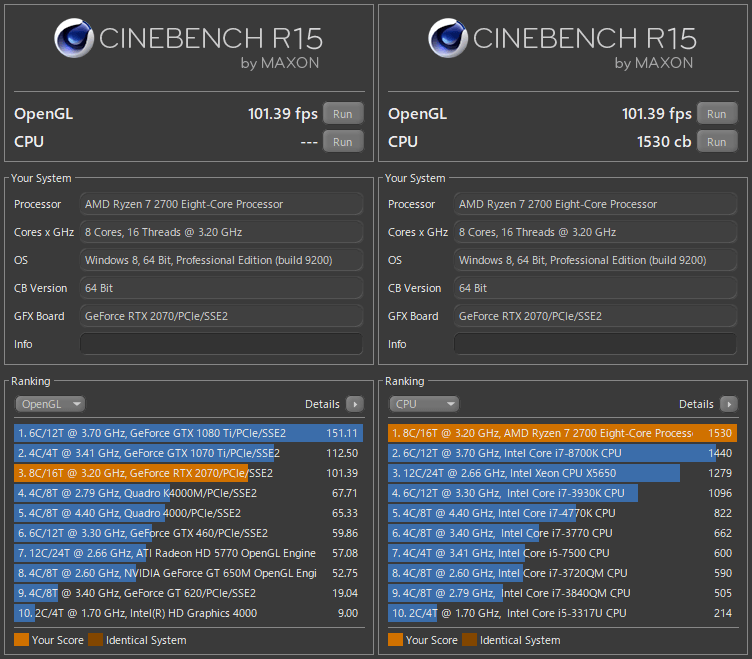Click Identical System swatch in left legend
Image resolution: width=752 pixels, height=659 pixels.
click(95, 640)
